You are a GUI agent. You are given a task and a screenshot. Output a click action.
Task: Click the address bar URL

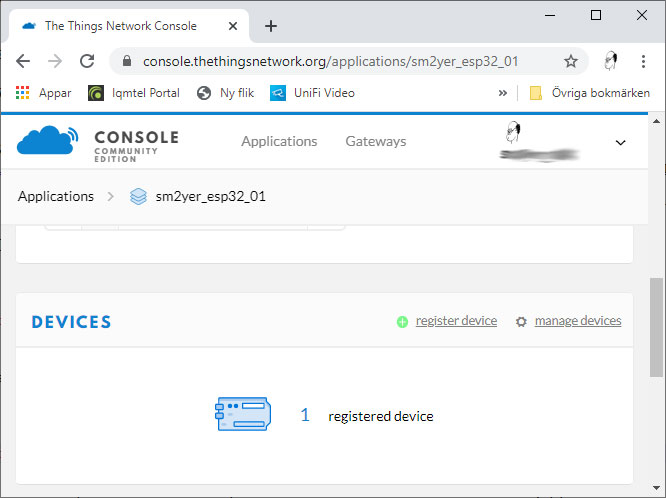[330, 61]
